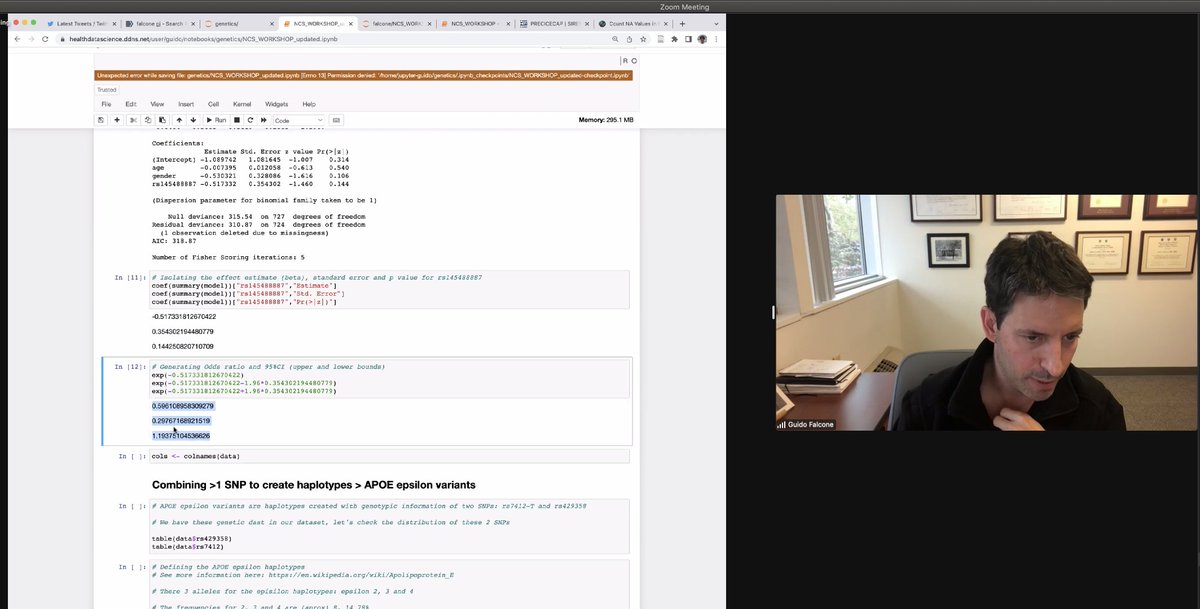Open Chrome three-dot menu
The height and width of the screenshot is (609, 1200).
716,39
